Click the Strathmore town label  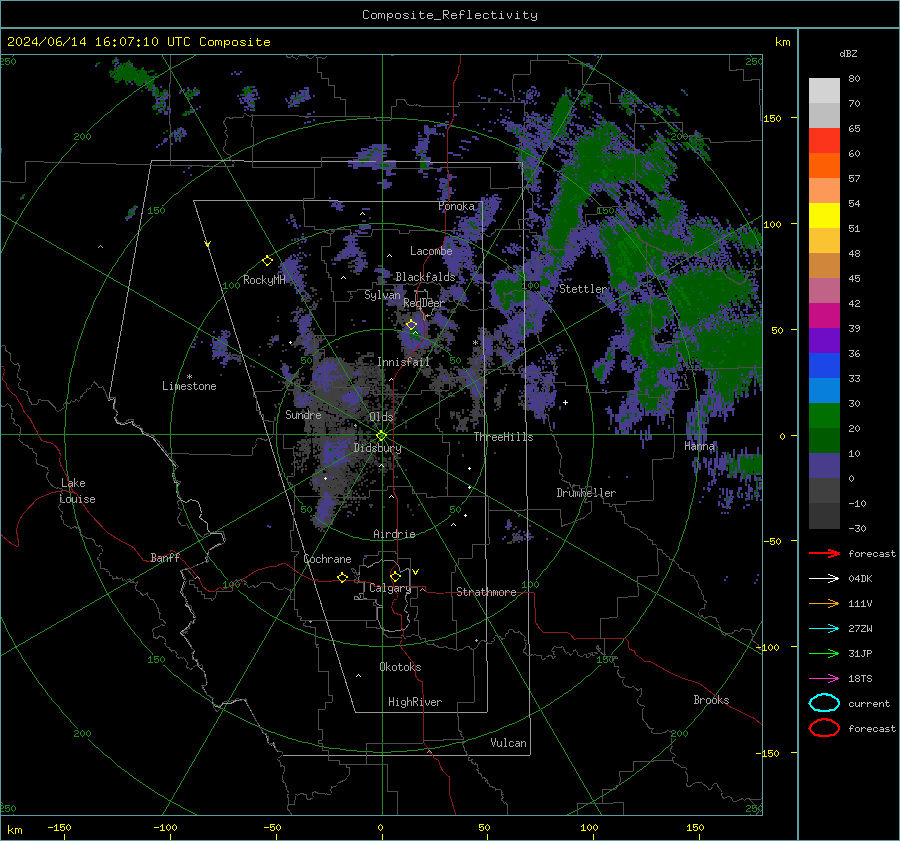[486, 592]
